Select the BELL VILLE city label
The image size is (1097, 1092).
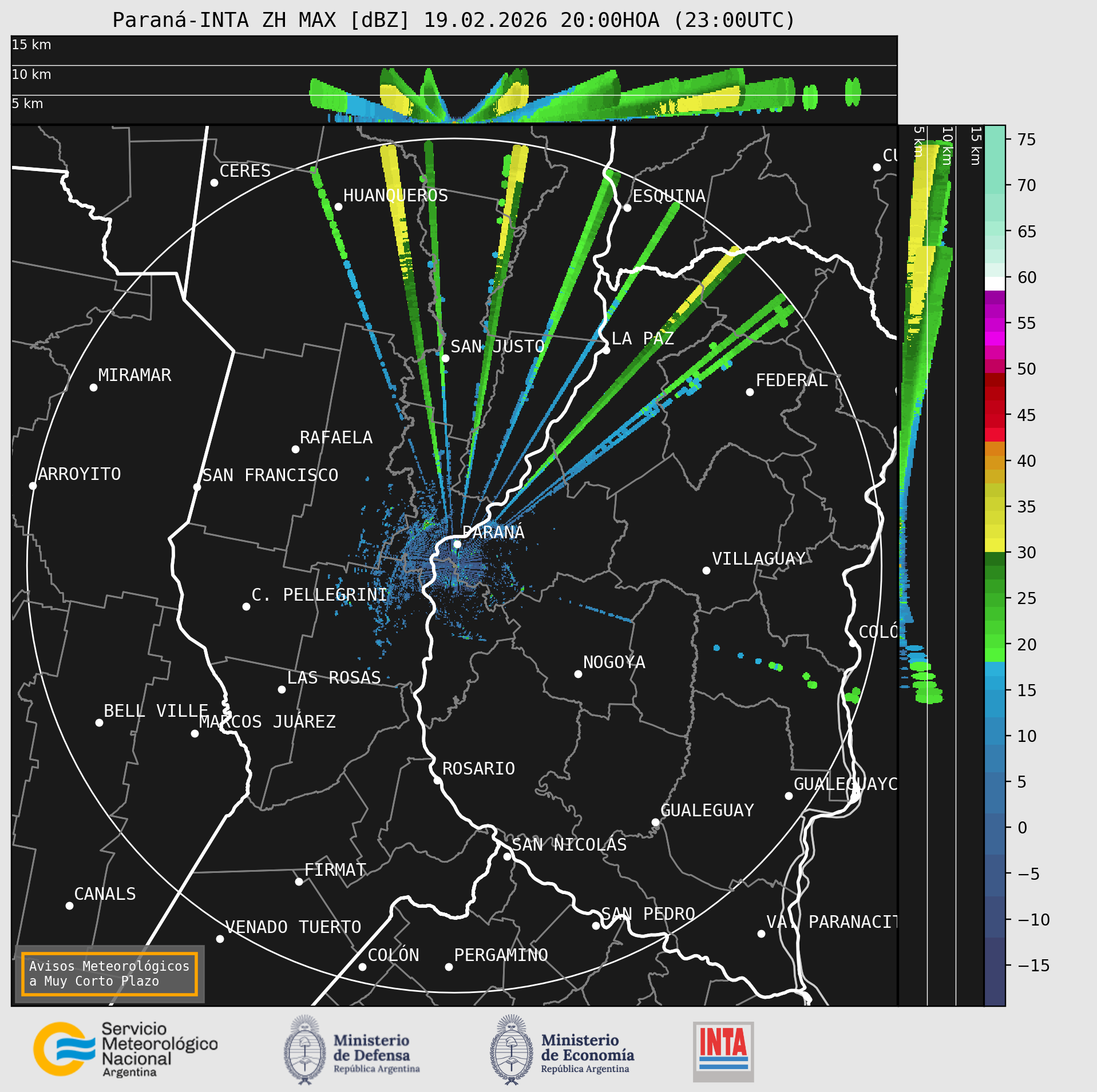[156, 710]
